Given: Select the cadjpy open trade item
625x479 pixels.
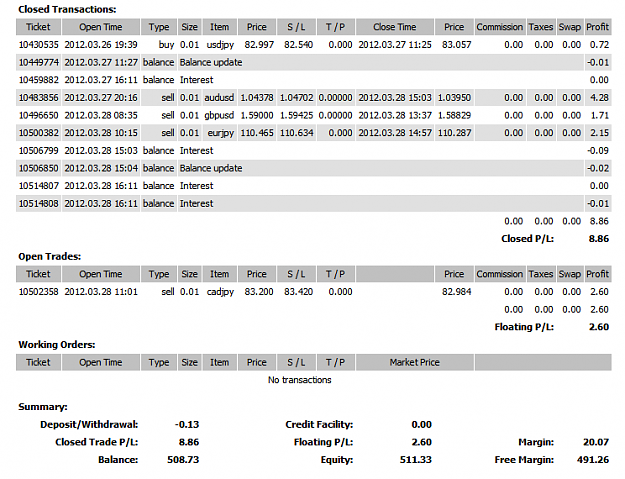Looking at the screenshot, I should (220, 292).
